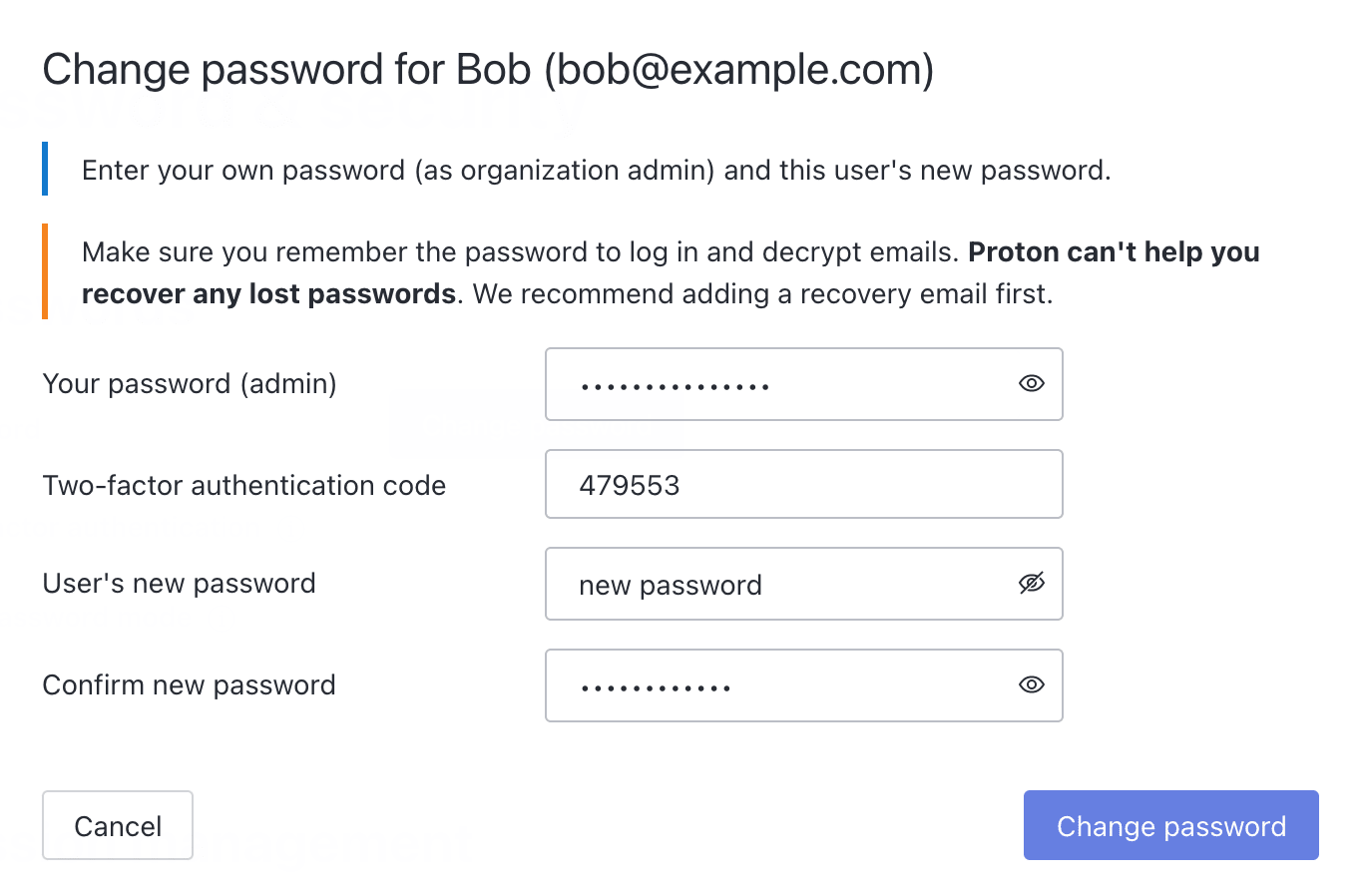Click the "Change password for Bob" heading
Screen dimensions: 1365x896
point(287,70)
